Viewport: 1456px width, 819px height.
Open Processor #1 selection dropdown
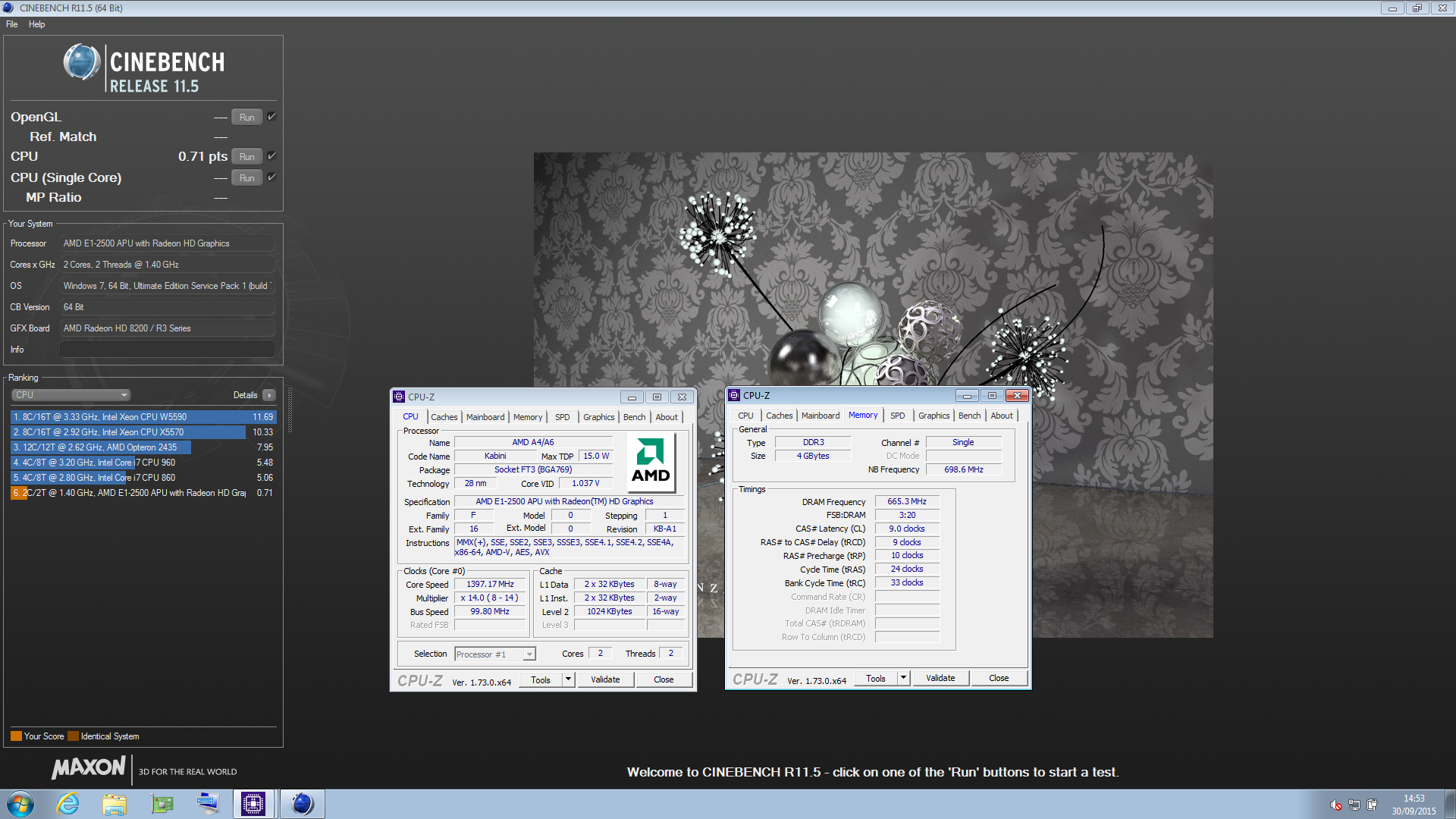click(x=495, y=654)
